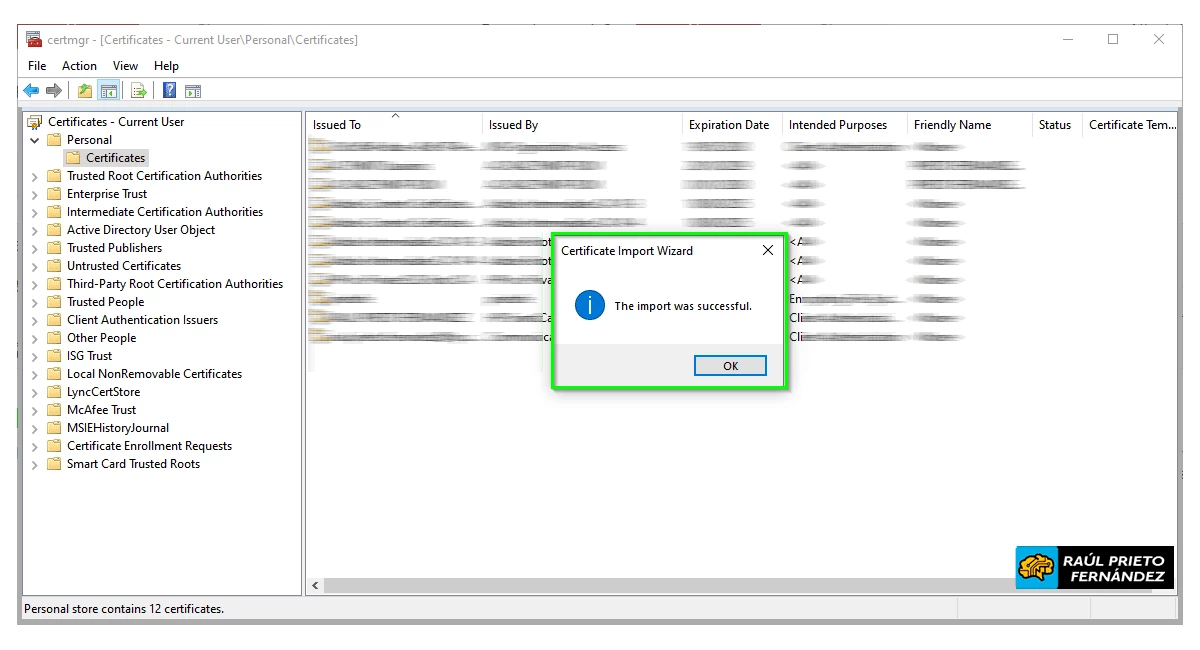1200x650 pixels.
Task: Collapse the Personal folder node
Action: click(x=35, y=140)
